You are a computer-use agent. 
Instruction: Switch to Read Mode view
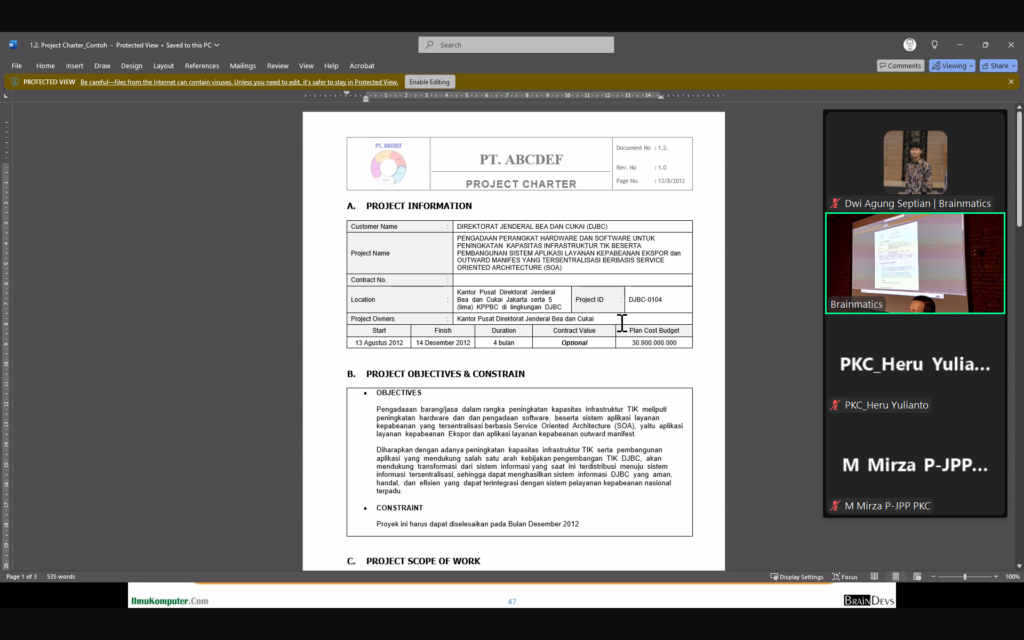[874, 577]
